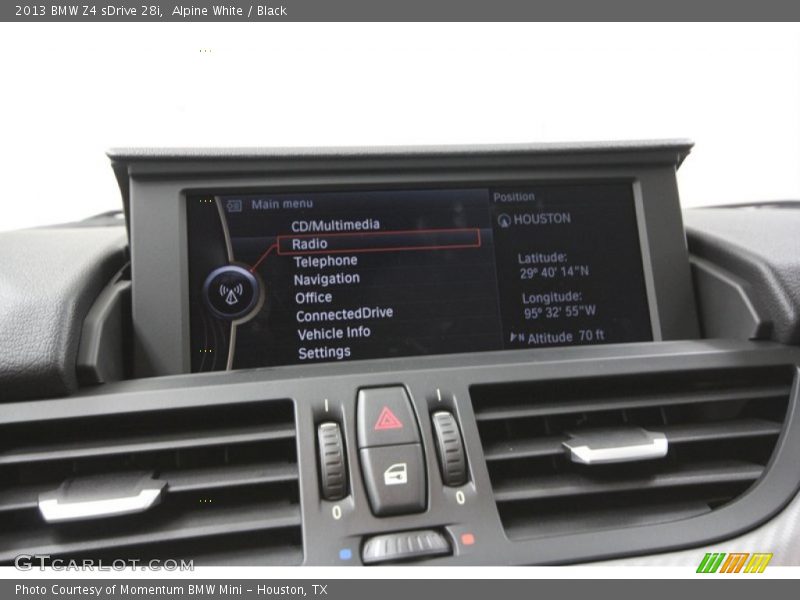Click the horizontal blue-red temperature thumbwheel

click(406, 545)
